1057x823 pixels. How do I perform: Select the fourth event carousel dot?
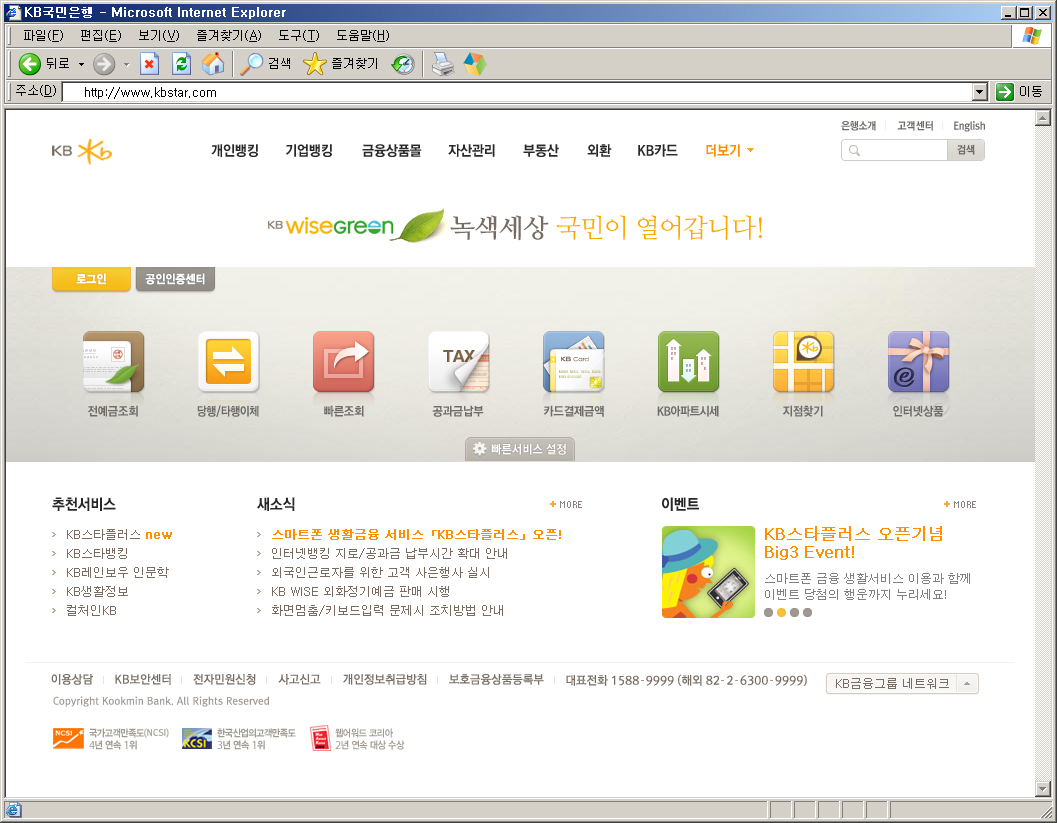(808, 613)
